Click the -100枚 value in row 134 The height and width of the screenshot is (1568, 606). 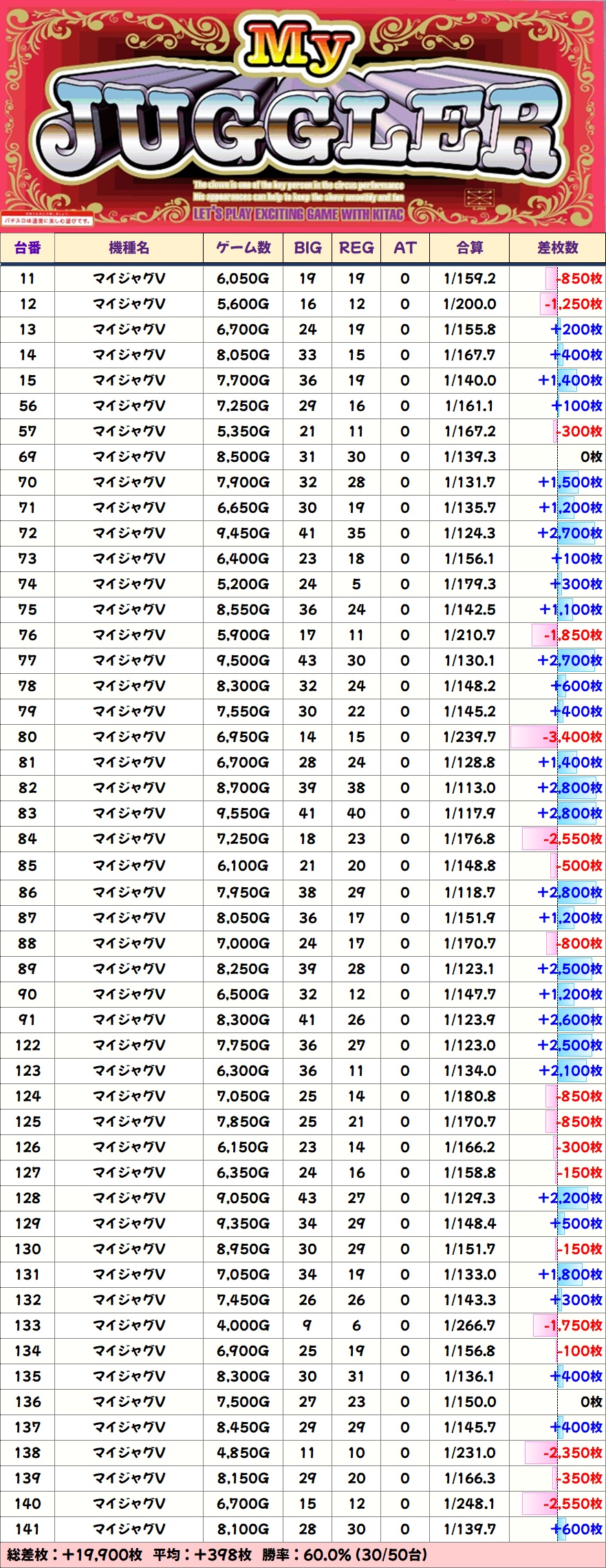click(x=581, y=1351)
